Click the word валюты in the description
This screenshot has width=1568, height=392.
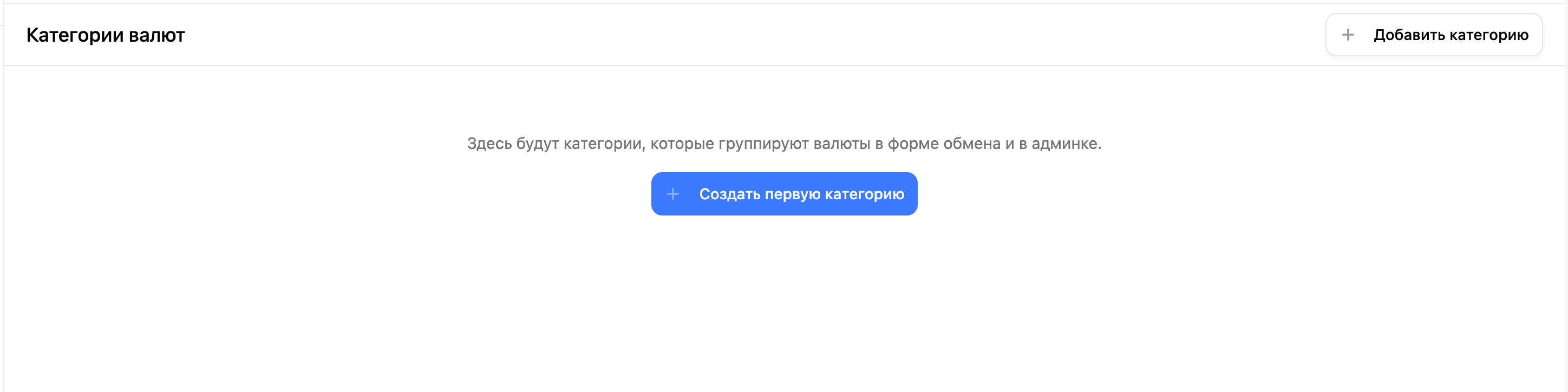[842, 143]
